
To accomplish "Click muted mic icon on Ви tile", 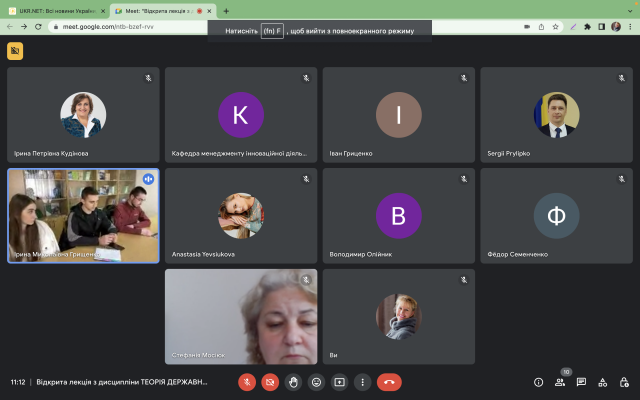I will click(464, 280).
